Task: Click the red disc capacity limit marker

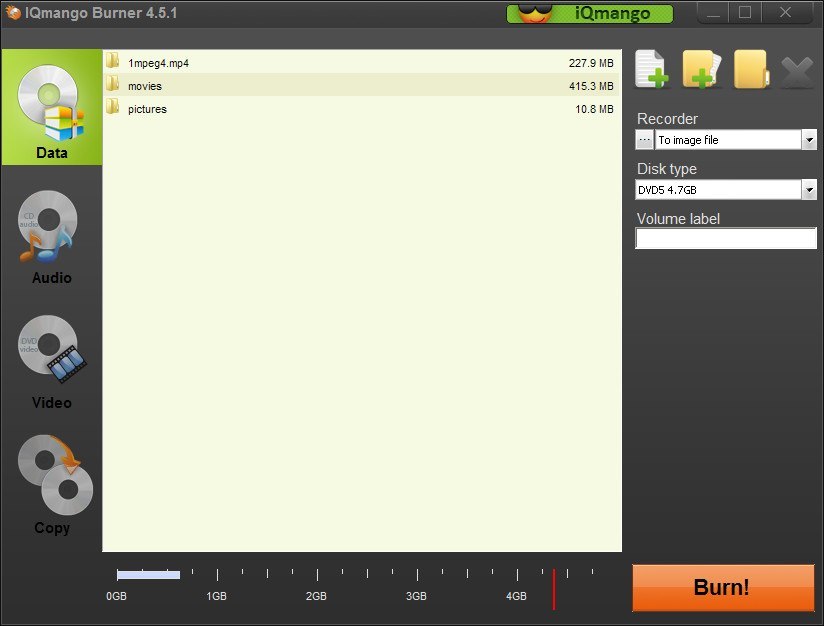Action: pos(553,589)
